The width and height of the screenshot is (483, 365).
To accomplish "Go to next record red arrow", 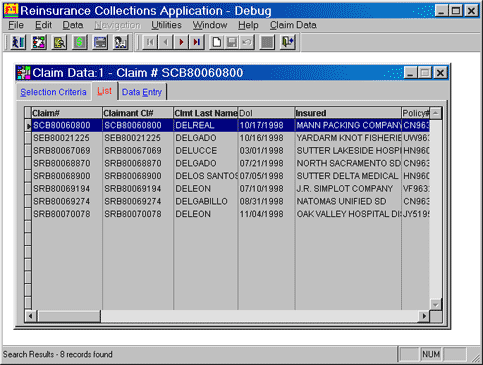I will coord(181,42).
